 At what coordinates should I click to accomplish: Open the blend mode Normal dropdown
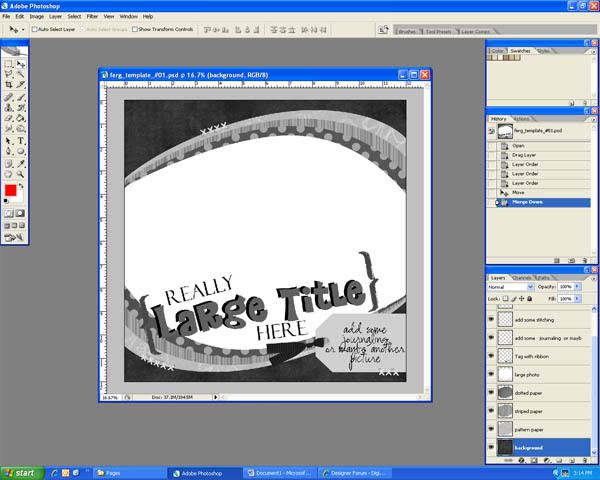click(x=530, y=286)
